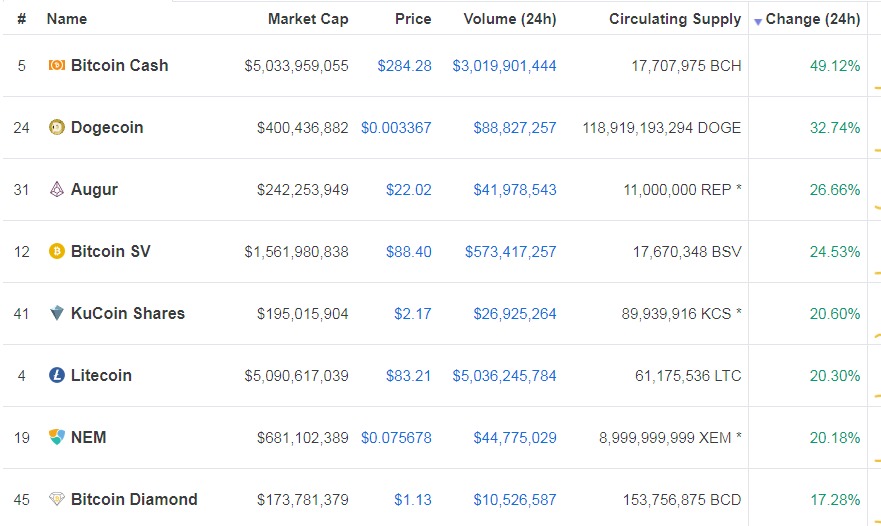Click the Dogecoin coin icon
881x526 pixels.
57,128
